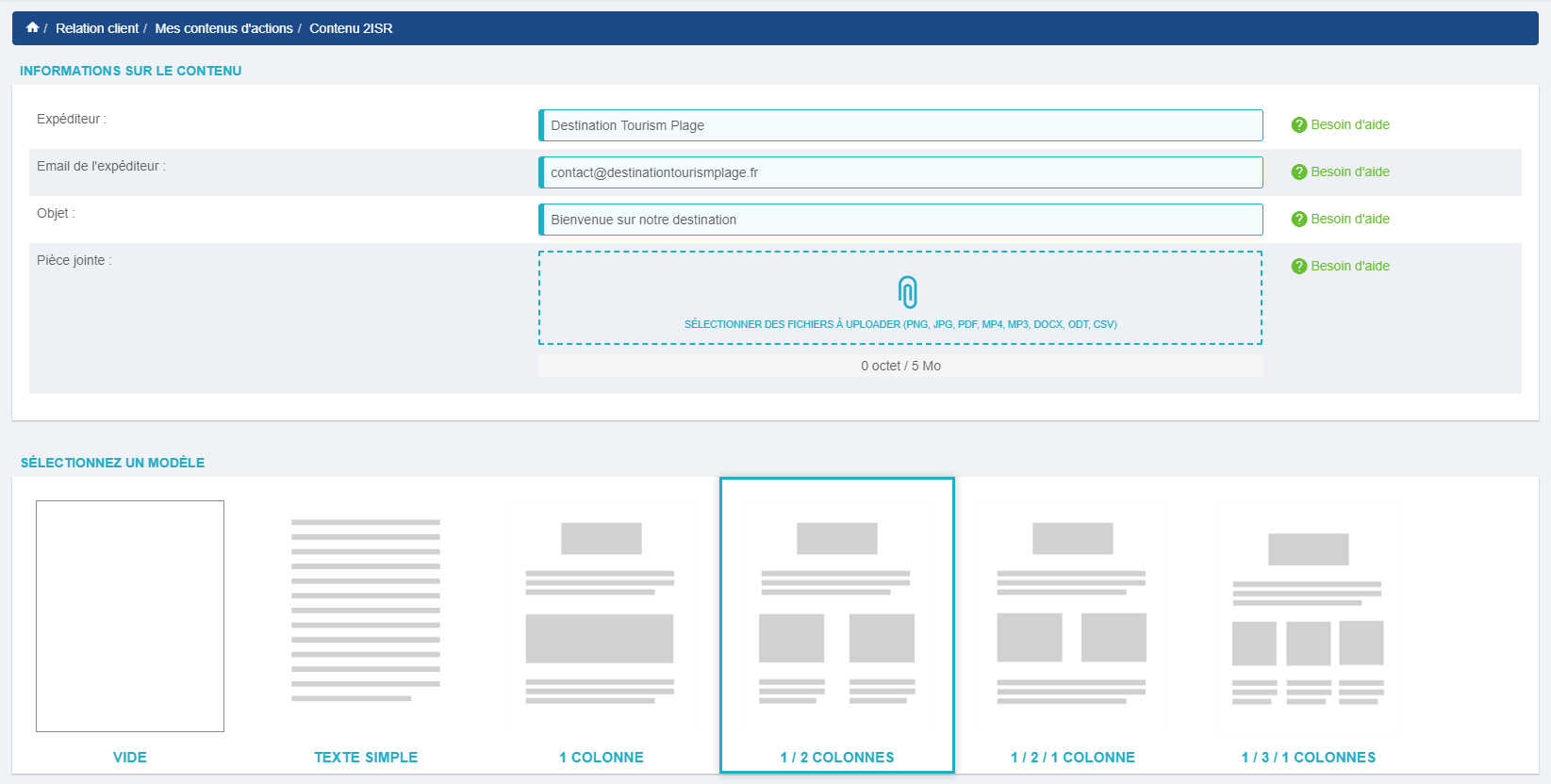1551x784 pixels.
Task: Choose the blank VIDE template thumbnail
Action: pyautogui.click(x=130, y=615)
